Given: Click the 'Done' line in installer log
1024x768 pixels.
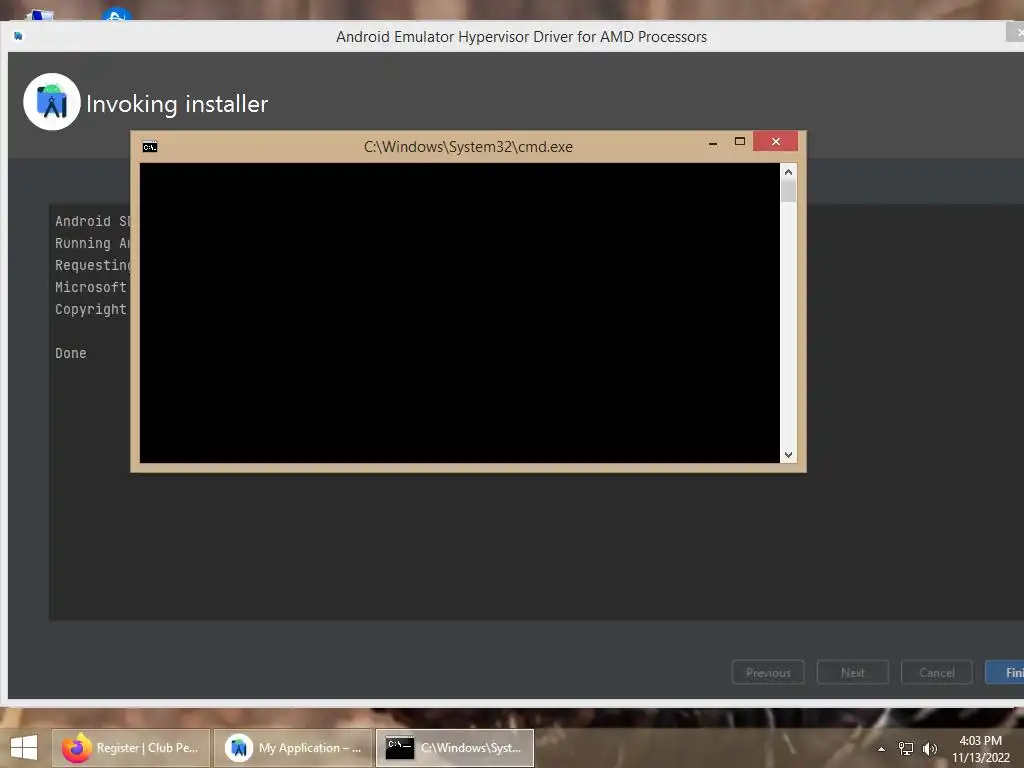Looking at the screenshot, I should 71,353.
